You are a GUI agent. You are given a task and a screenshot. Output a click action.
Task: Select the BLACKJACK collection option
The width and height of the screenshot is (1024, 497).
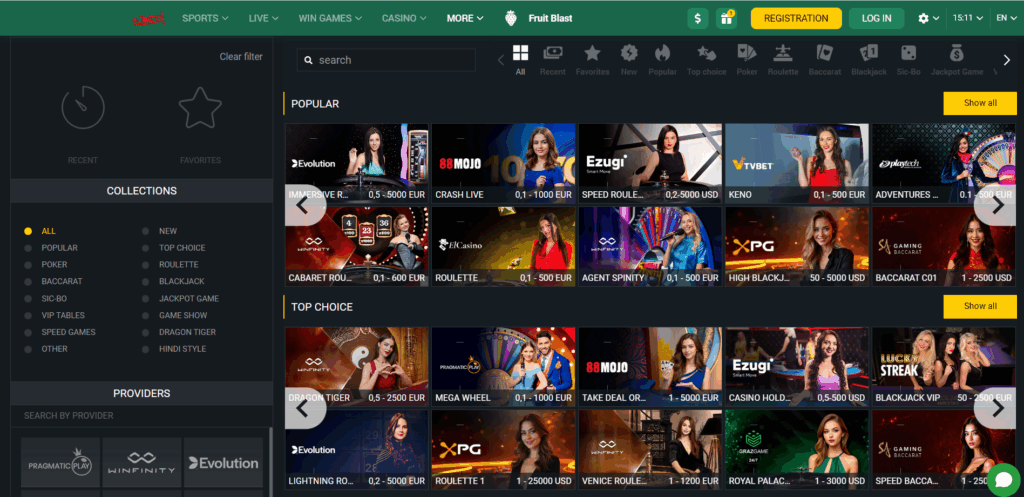(174, 281)
